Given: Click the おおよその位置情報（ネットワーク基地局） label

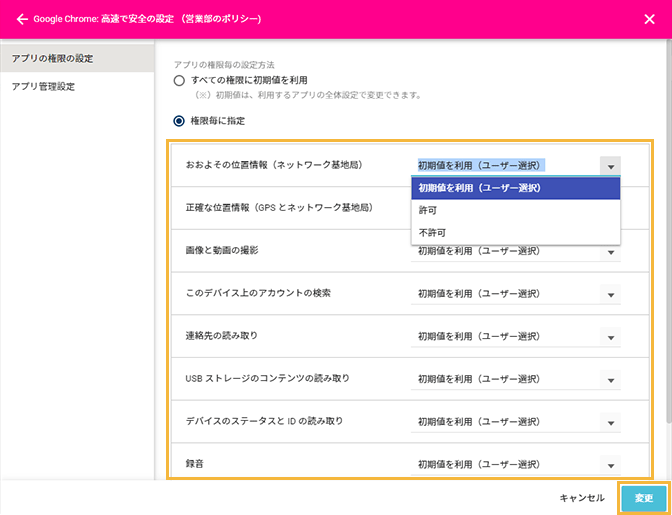Looking at the screenshot, I should click(274, 165).
